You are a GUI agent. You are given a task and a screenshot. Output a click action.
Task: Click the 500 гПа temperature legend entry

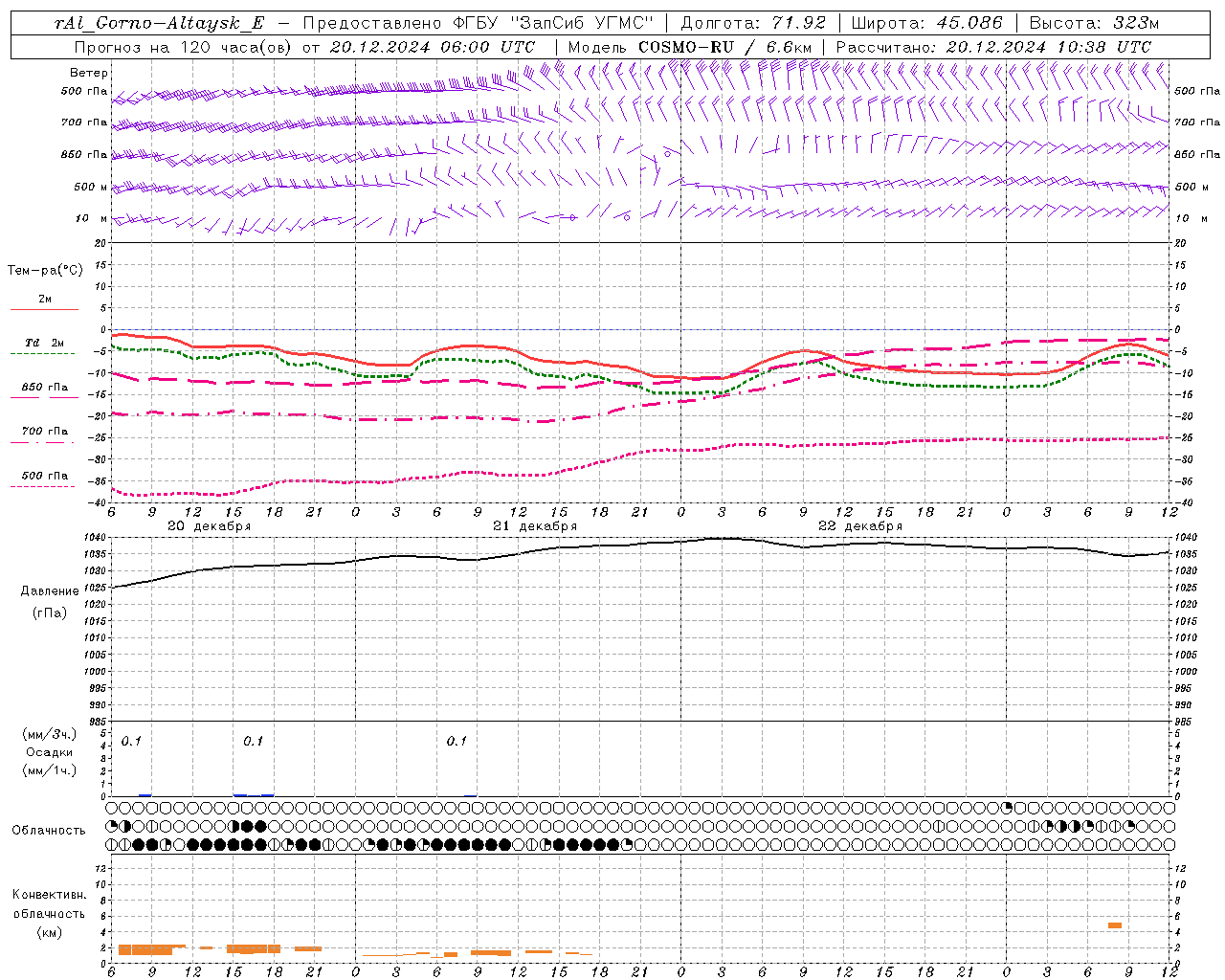[x=45, y=475]
